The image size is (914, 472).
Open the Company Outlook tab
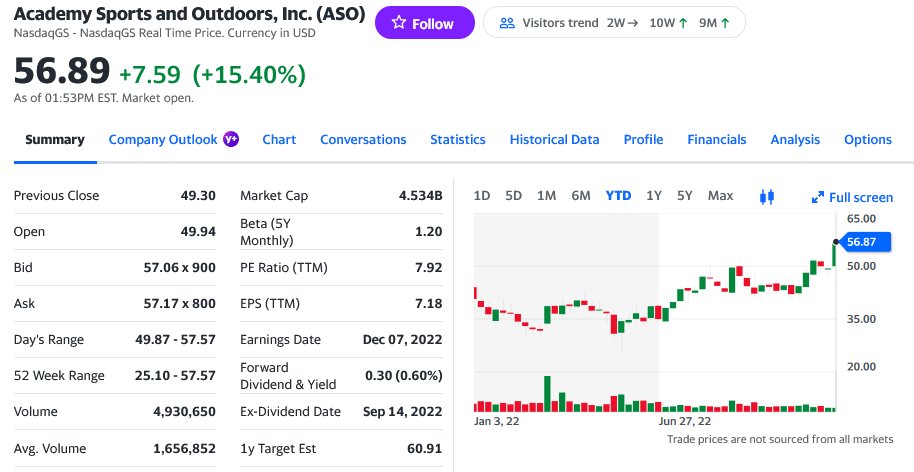point(163,139)
